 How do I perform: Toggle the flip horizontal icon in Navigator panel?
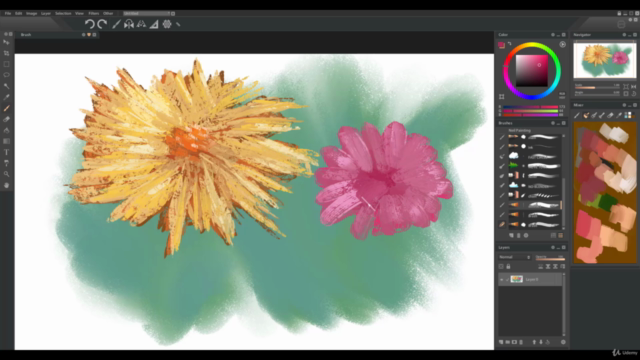pos(633,87)
